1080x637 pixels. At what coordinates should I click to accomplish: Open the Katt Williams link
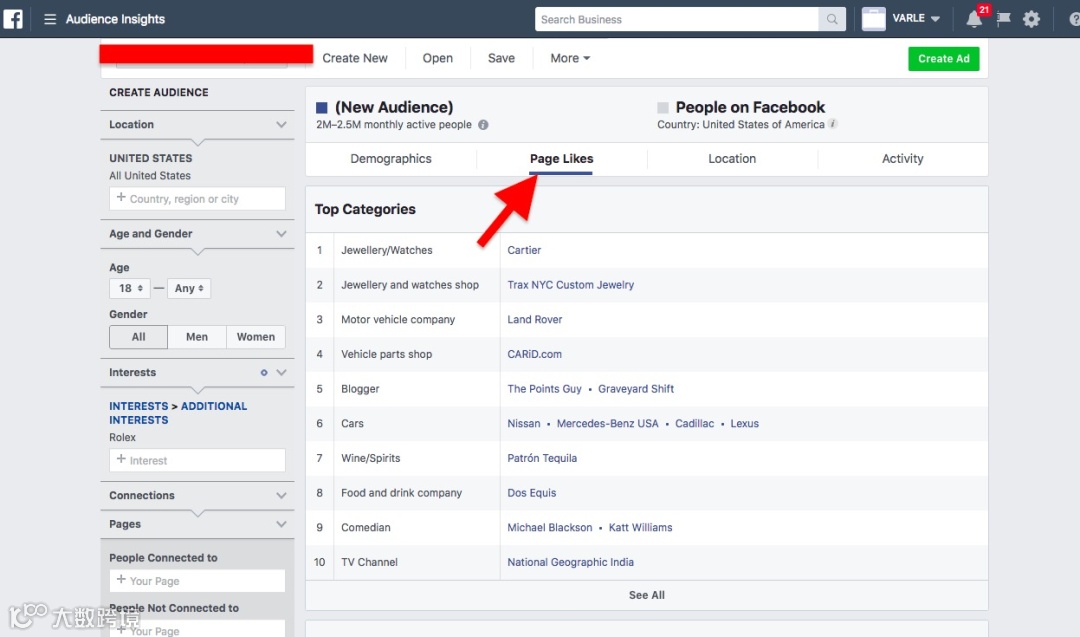tap(641, 528)
